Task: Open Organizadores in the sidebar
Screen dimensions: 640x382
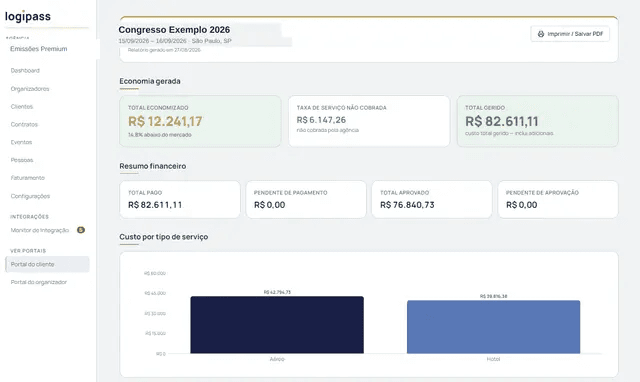Action: [x=30, y=89]
